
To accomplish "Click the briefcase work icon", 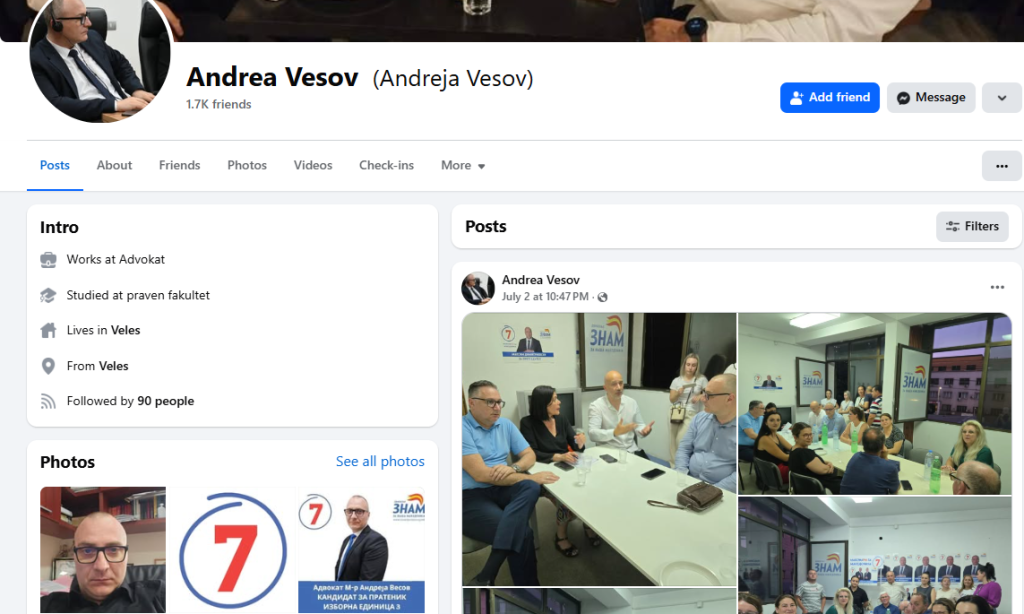I will coord(48,260).
